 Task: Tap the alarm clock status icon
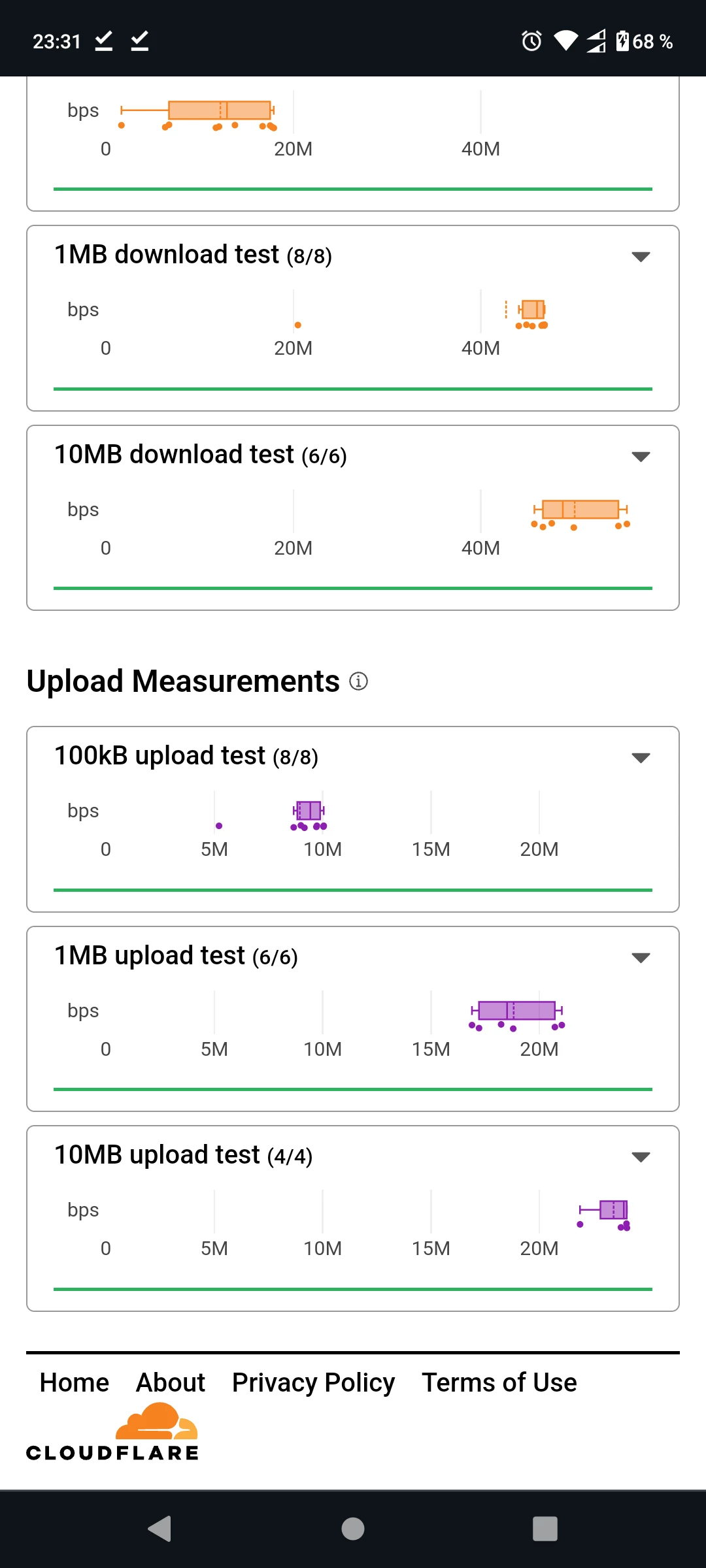click(x=531, y=41)
